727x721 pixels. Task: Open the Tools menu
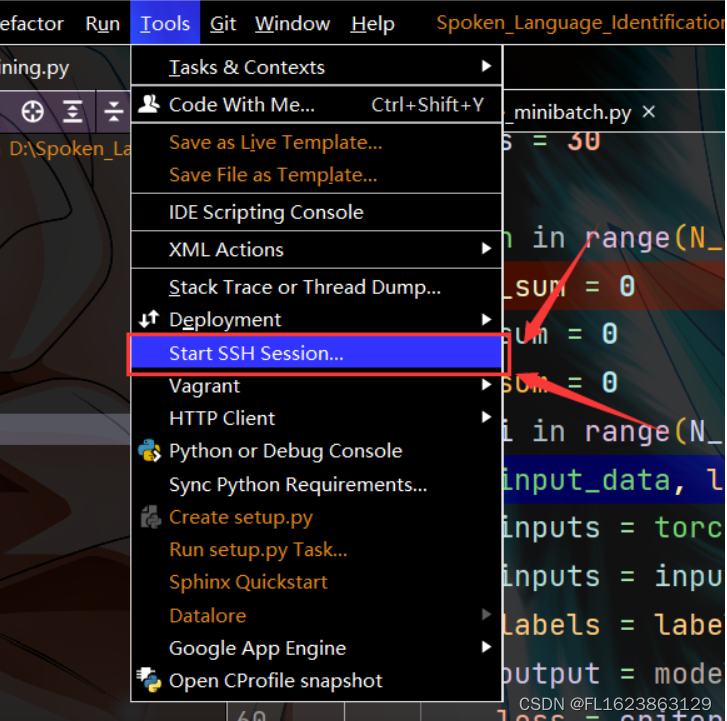click(x=165, y=23)
